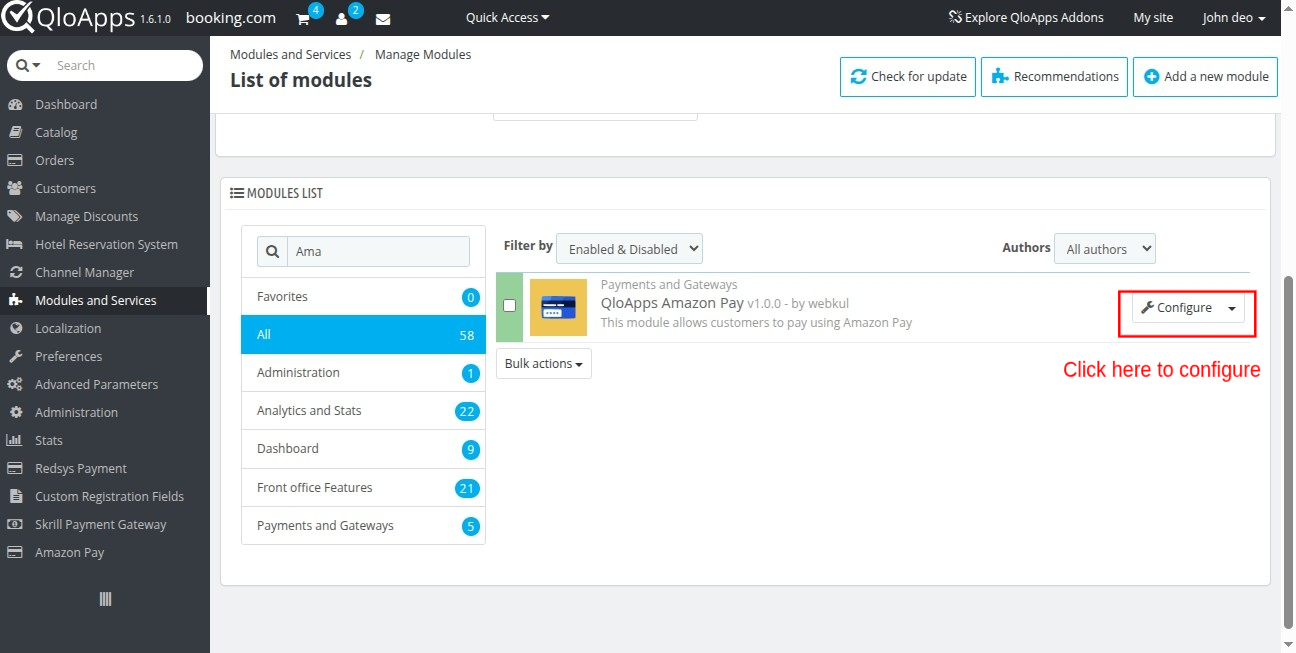Click the Advanced Parameters gears icon
1296x653 pixels.
click(15, 384)
